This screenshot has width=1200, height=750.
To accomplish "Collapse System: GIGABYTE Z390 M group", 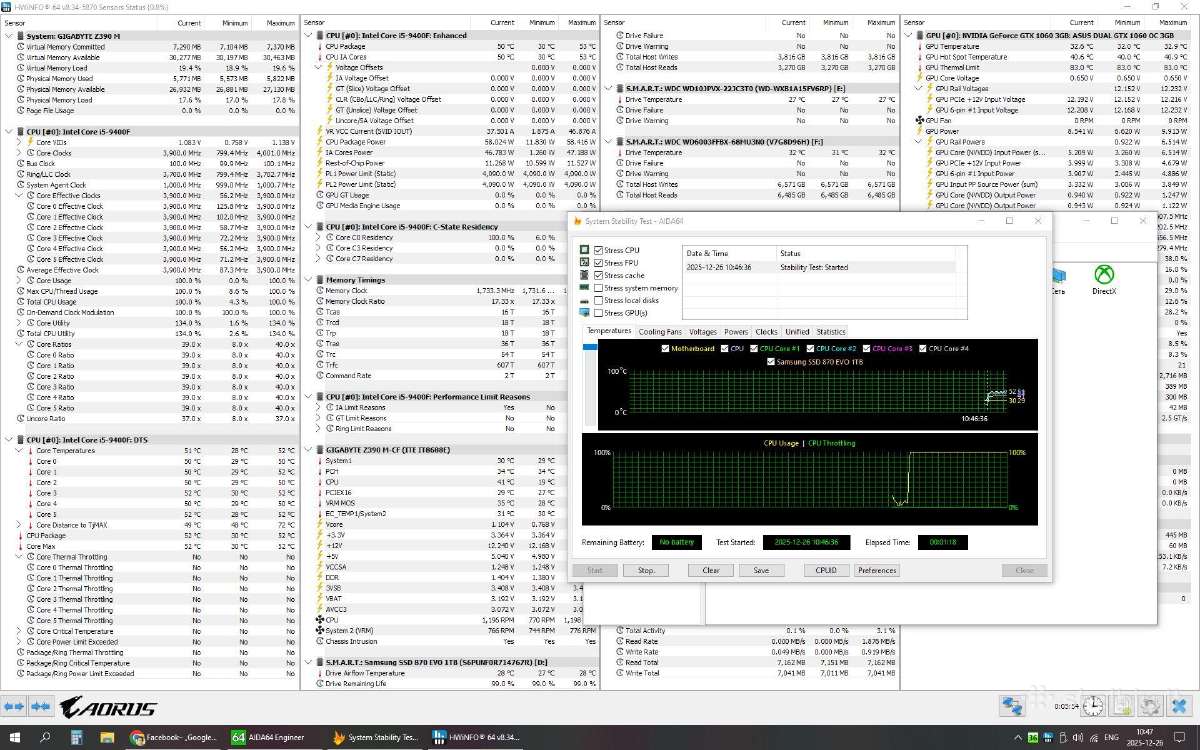I will click(x=8, y=36).
